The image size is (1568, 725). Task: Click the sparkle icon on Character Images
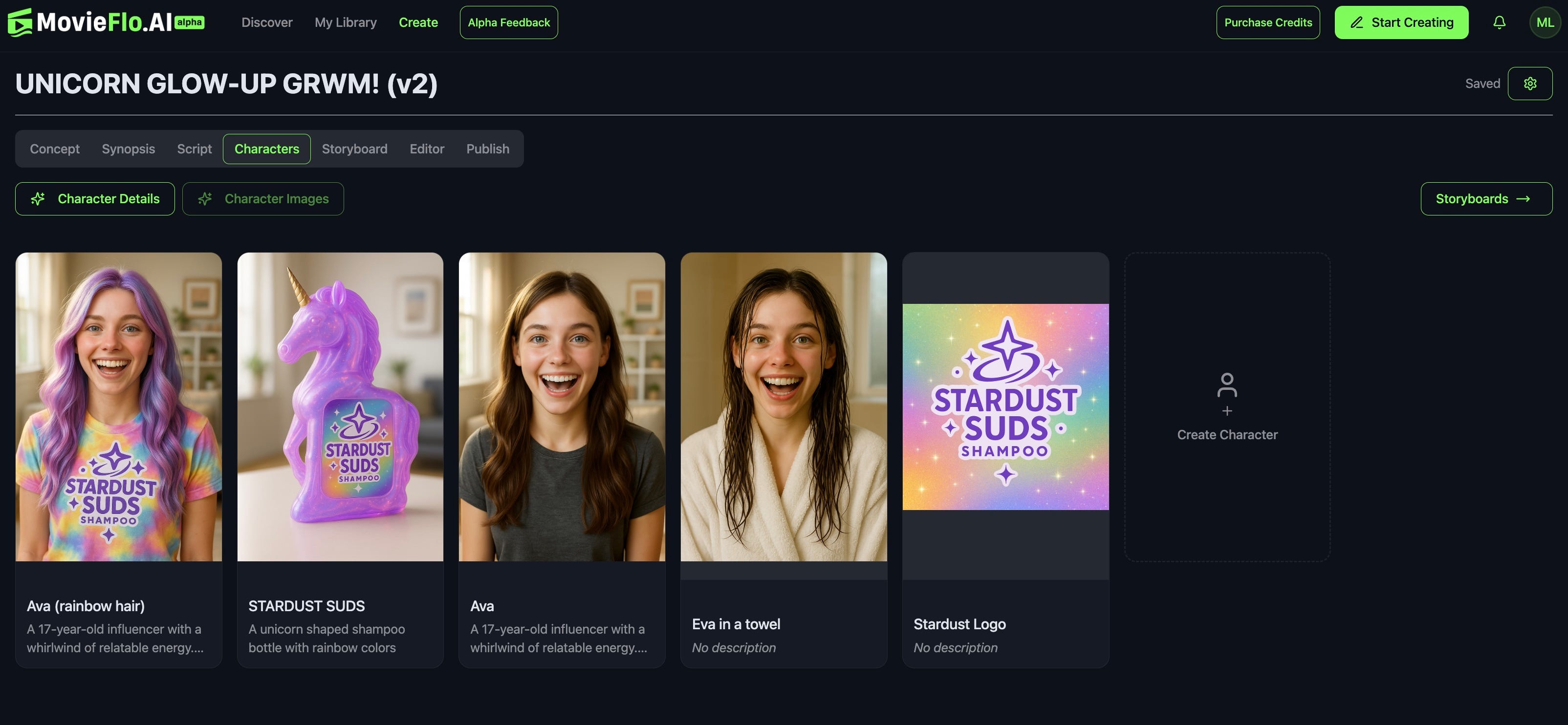(205, 199)
